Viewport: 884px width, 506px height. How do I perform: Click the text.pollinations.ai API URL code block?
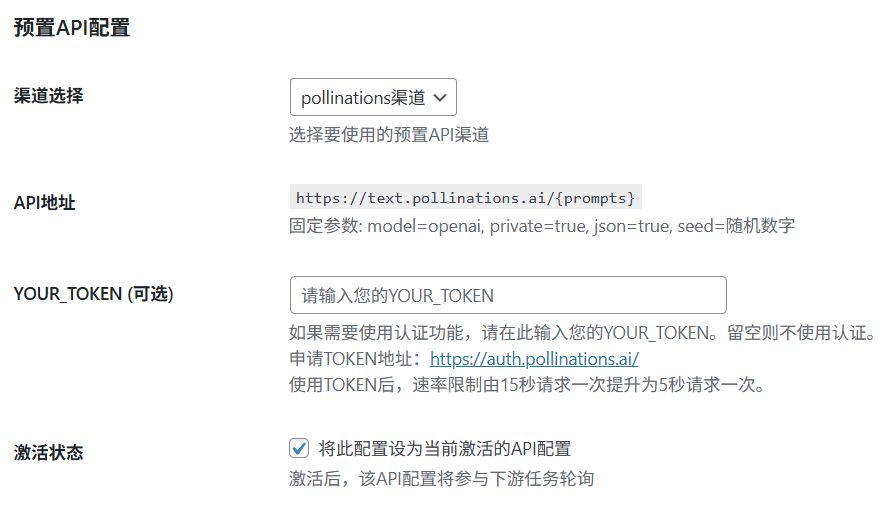pyautogui.click(x=465, y=197)
